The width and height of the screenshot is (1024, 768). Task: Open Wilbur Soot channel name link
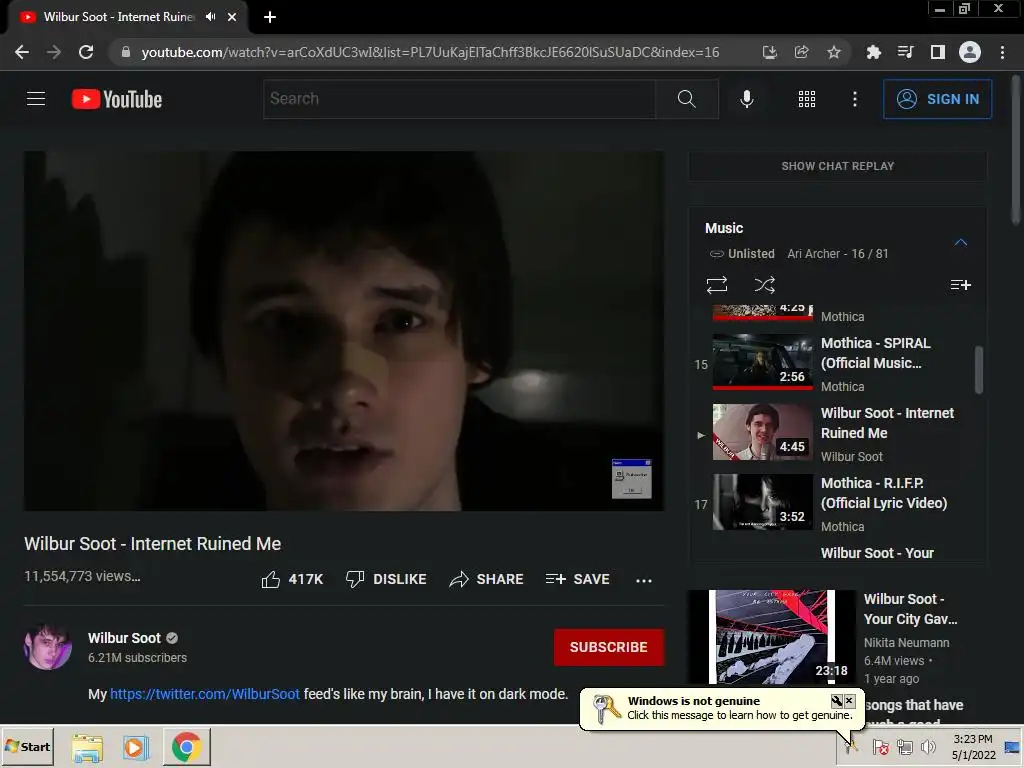point(124,638)
